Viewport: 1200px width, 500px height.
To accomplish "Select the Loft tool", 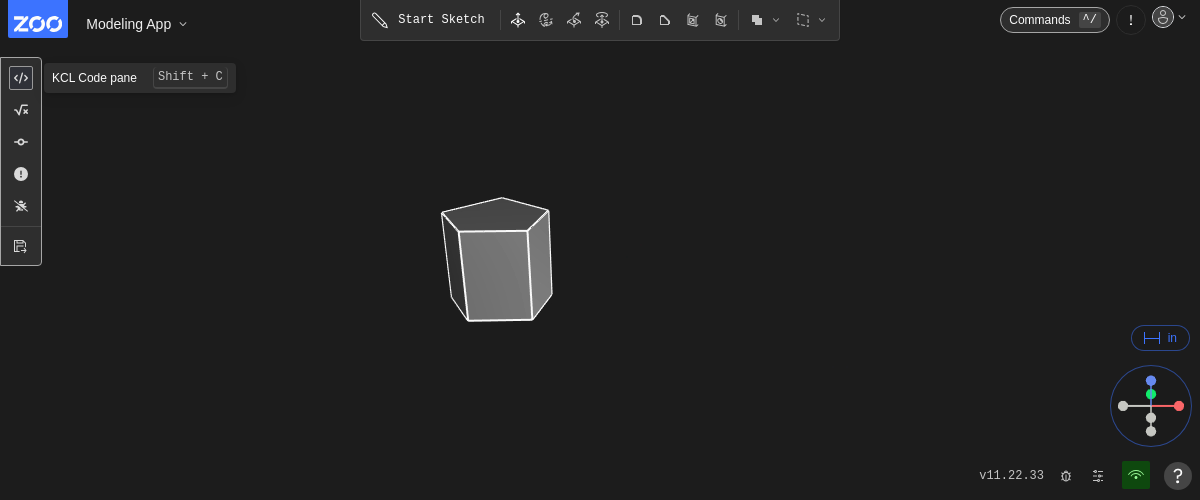I will pyautogui.click(x=602, y=20).
